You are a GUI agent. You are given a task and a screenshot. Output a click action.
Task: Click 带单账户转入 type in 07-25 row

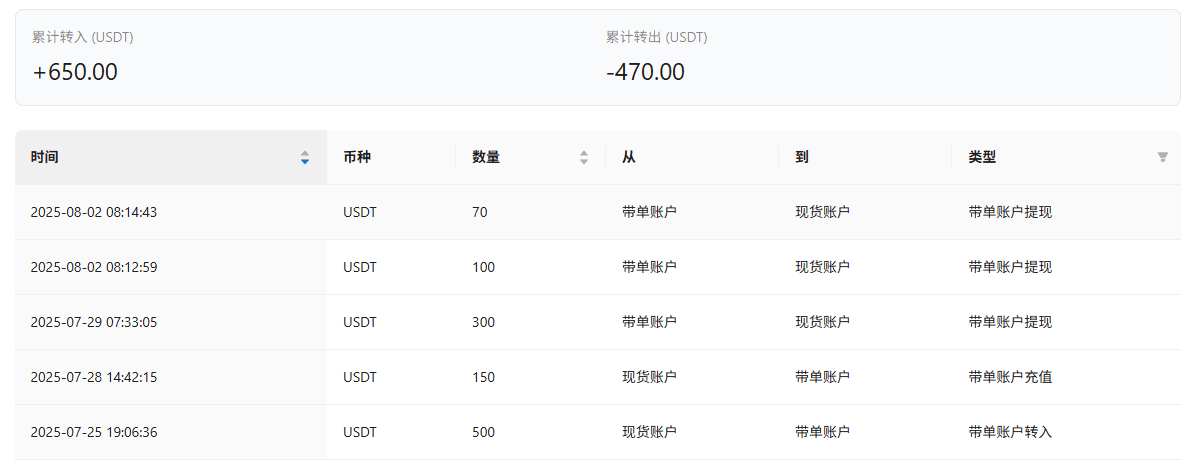pos(1010,432)
